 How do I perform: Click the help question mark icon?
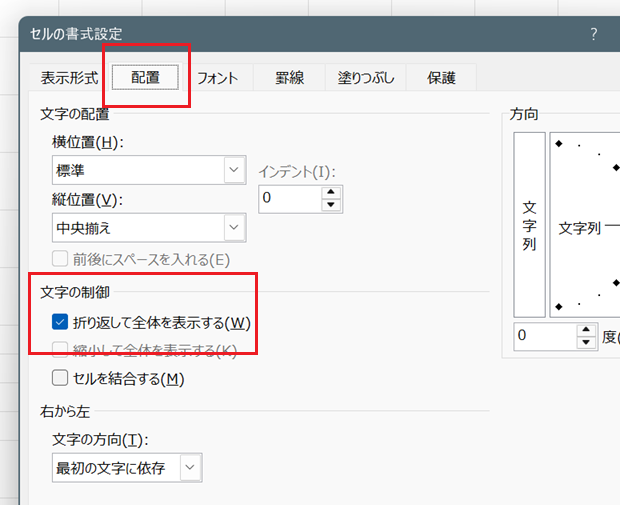pos(593,34)
